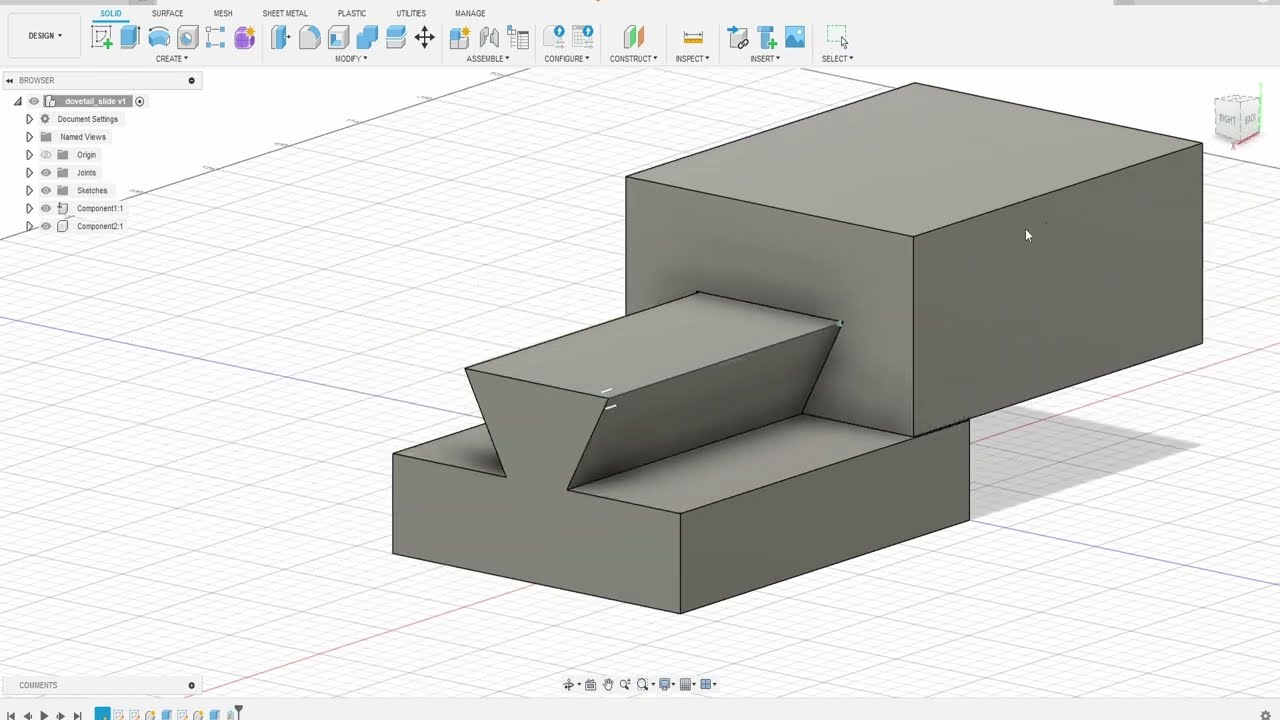The width and height of the screenshot is (1280, 720).
Task: Select the Measure tool icon
Action: point(693,38)
